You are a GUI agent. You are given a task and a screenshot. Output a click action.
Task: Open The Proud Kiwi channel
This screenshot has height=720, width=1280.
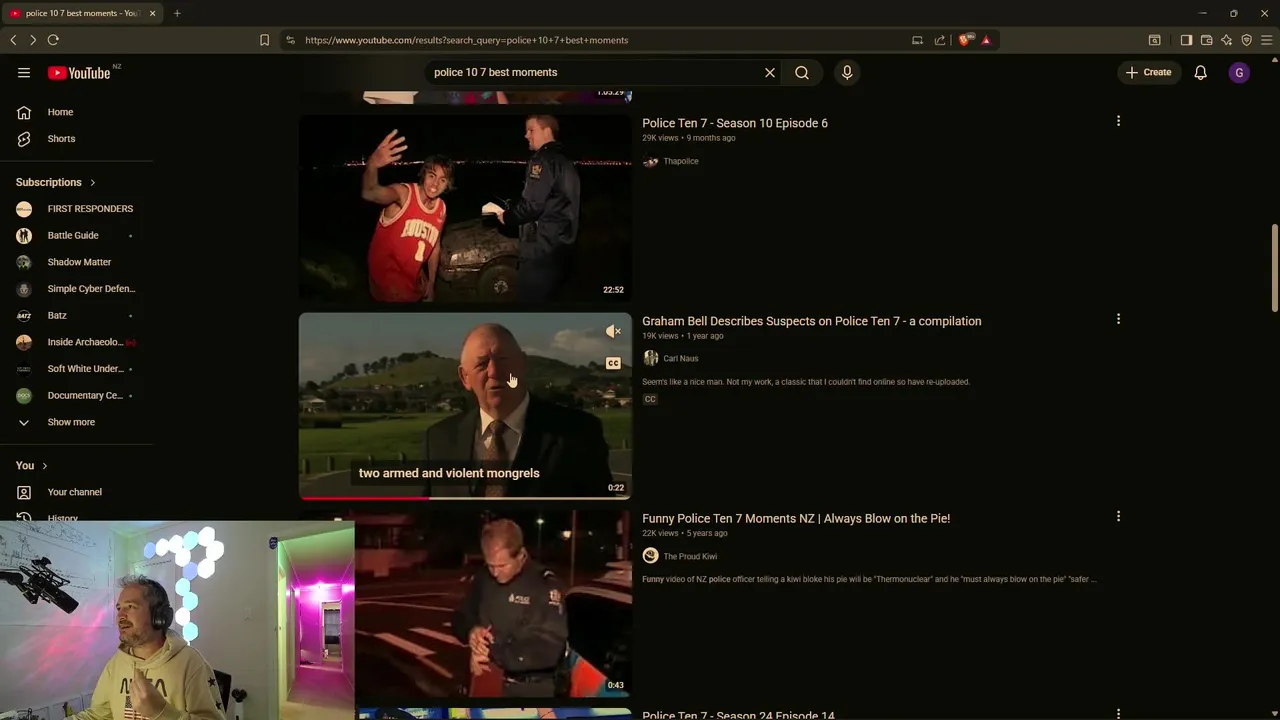coord(690,556)
